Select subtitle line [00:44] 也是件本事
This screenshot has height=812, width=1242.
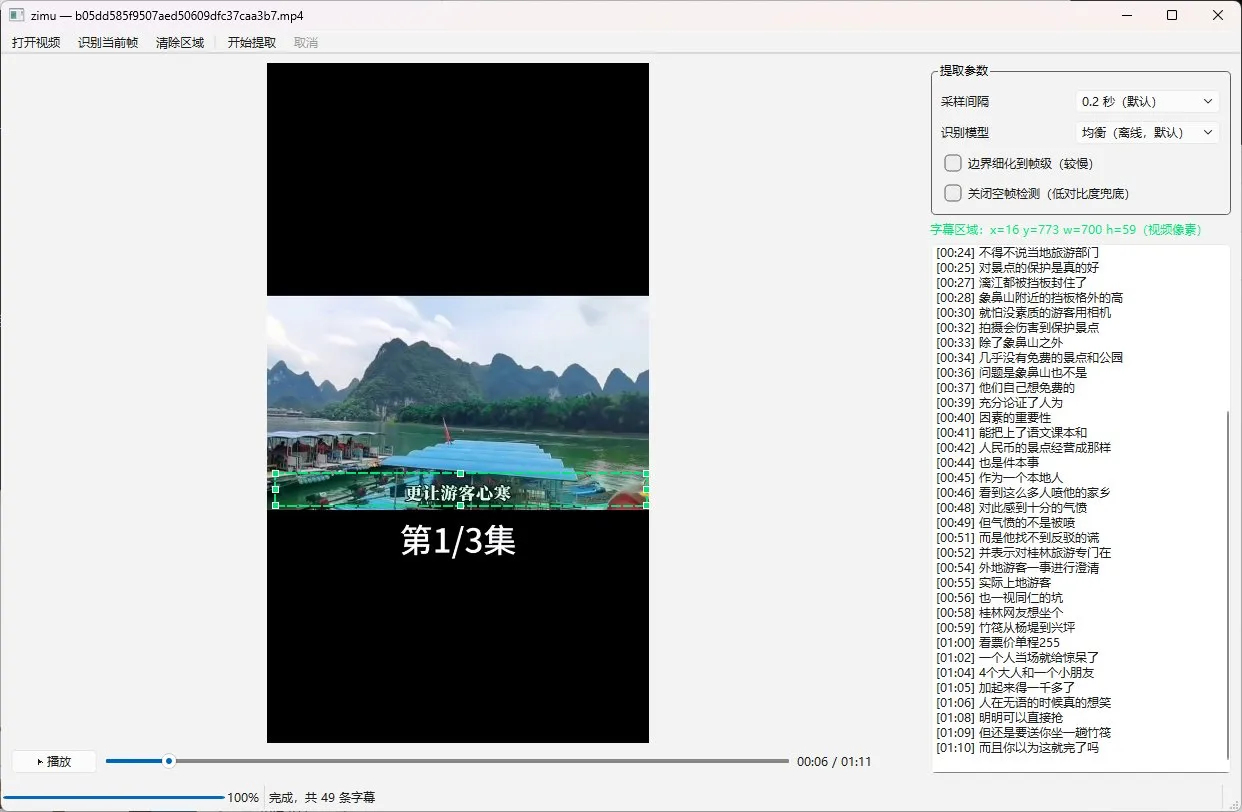(x=987, y=462)
